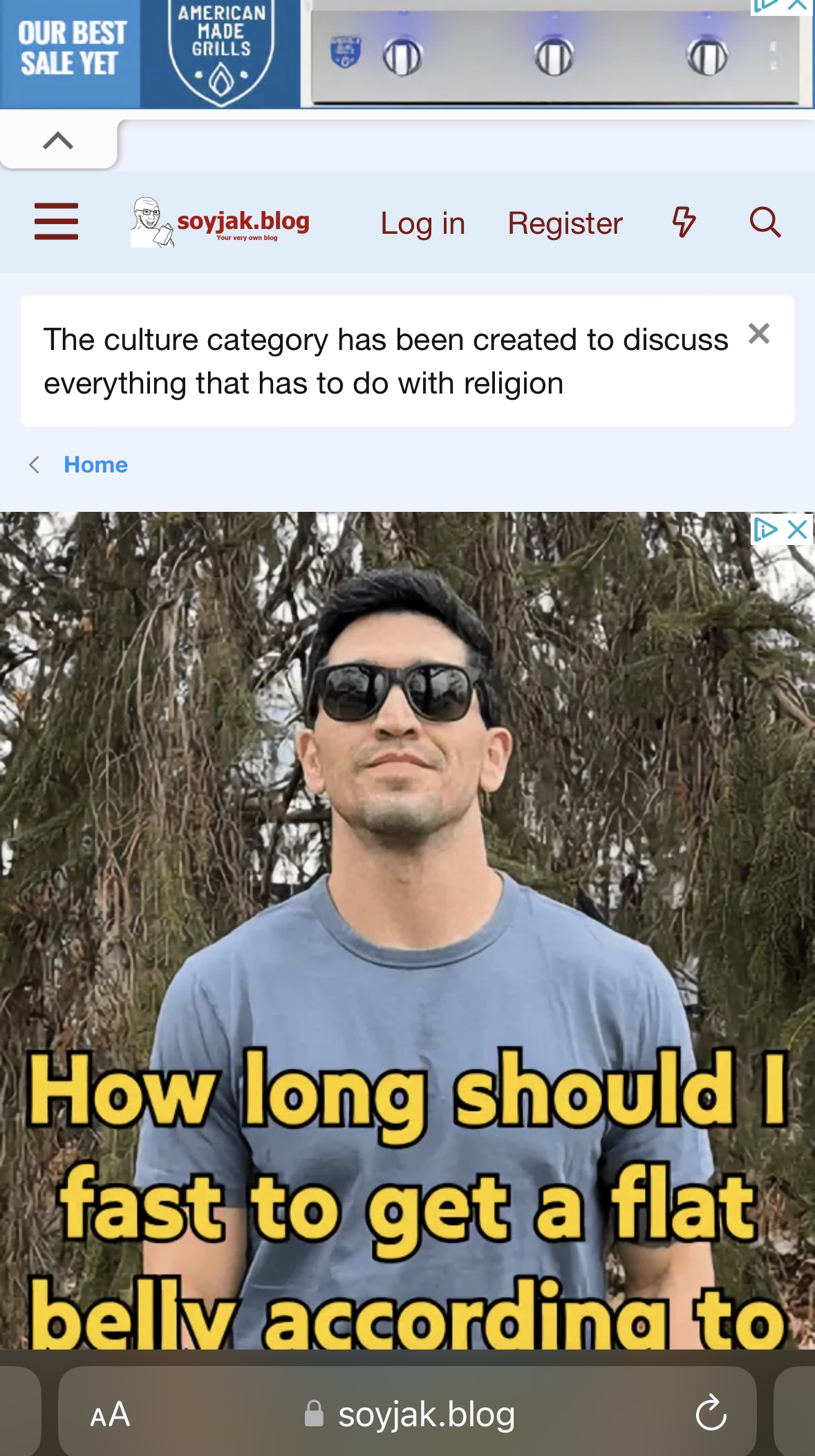Close the top grill banner ad
Viewport: 815px width, 1456px height.
[x=798, y=6]
